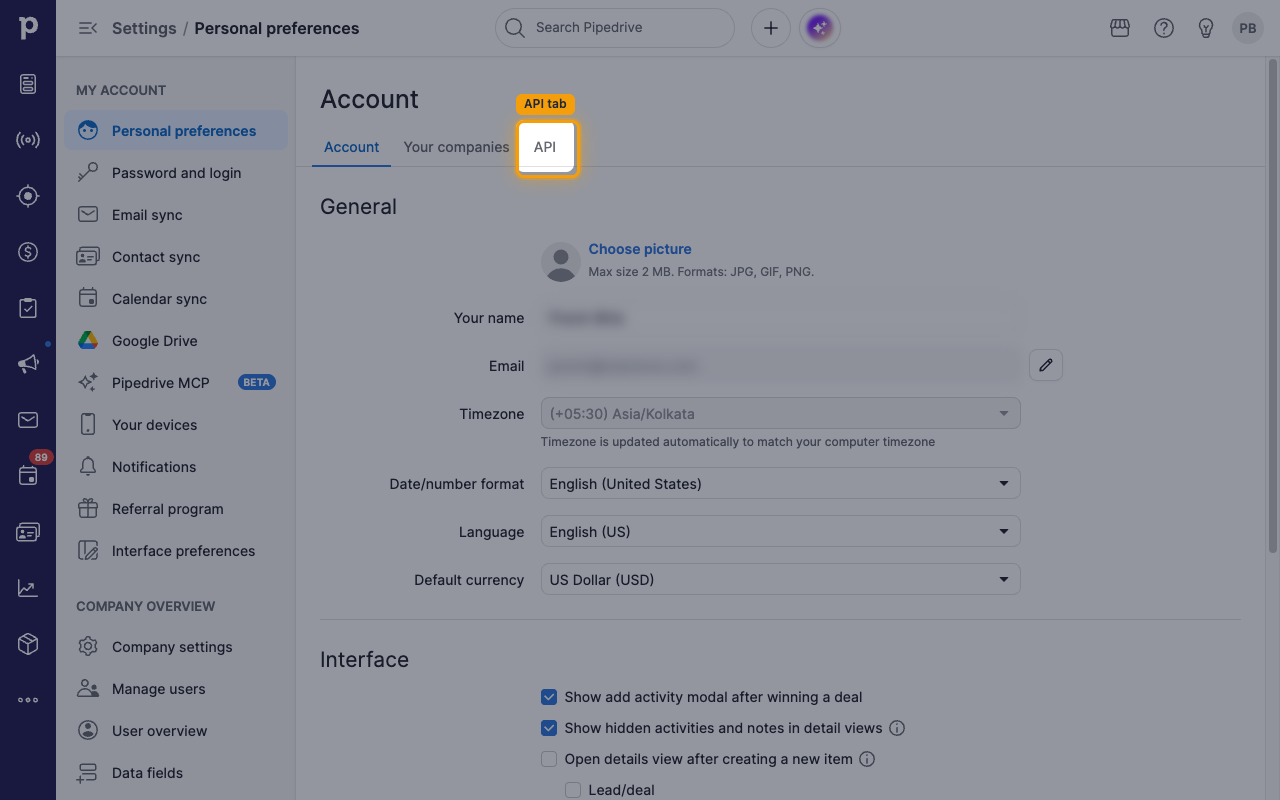Click the pencil edit email icon
Viewport: 1280px width, 800px height.
click(1046, 365)
